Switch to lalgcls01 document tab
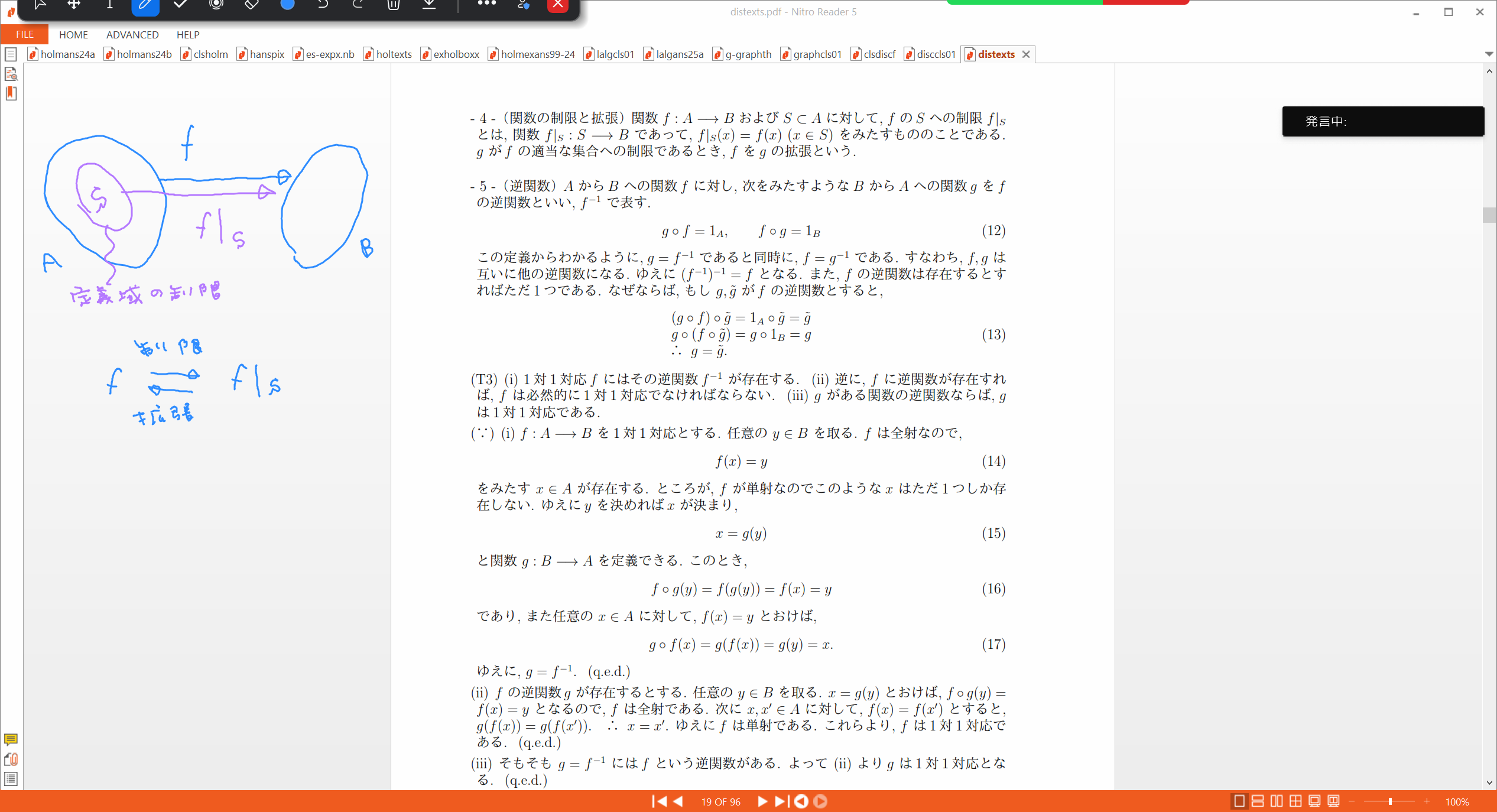1497x812 pixels. click(x=609, y=54)
